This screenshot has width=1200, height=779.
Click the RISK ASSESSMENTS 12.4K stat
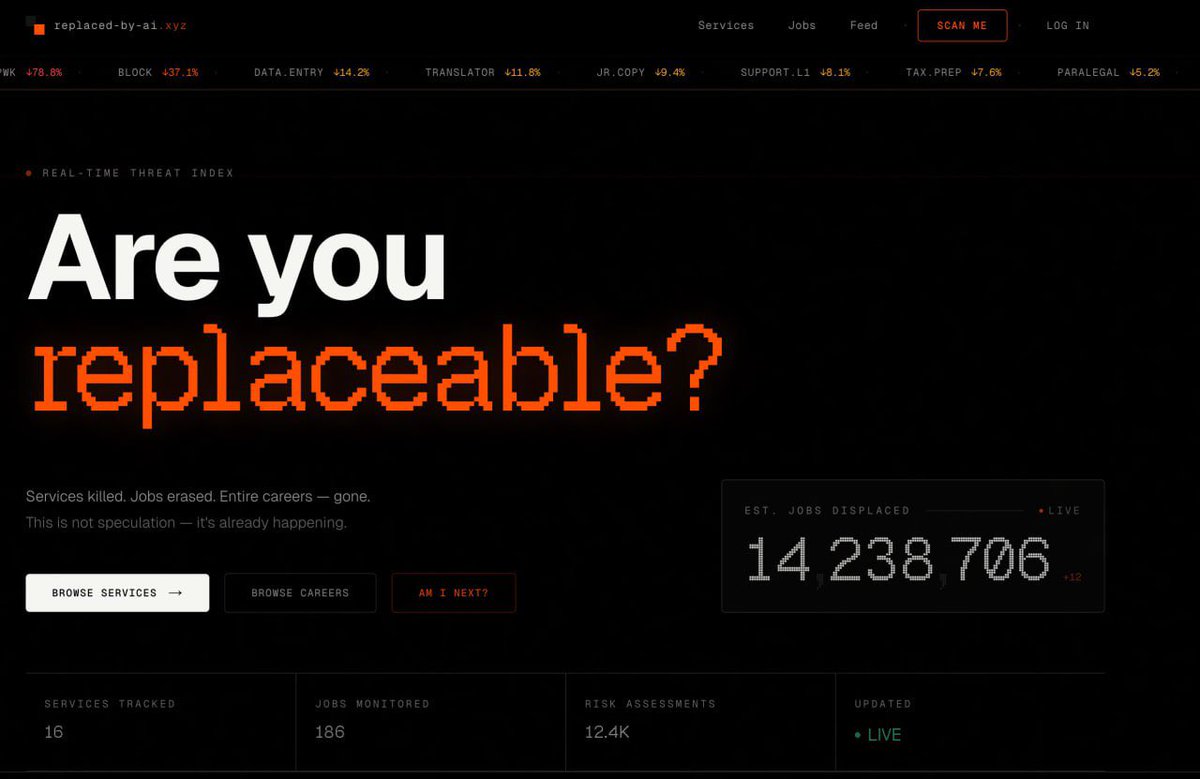pos(700,721)
